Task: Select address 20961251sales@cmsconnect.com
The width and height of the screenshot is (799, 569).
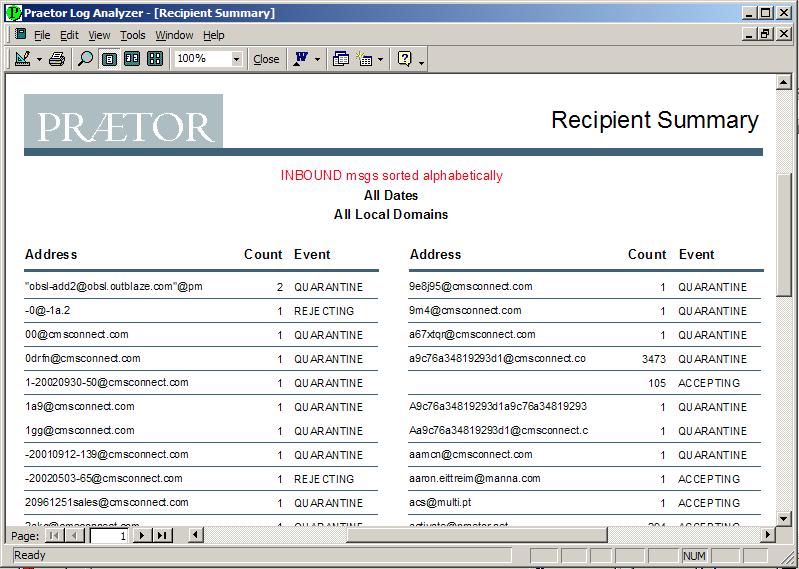Action: 106,502
